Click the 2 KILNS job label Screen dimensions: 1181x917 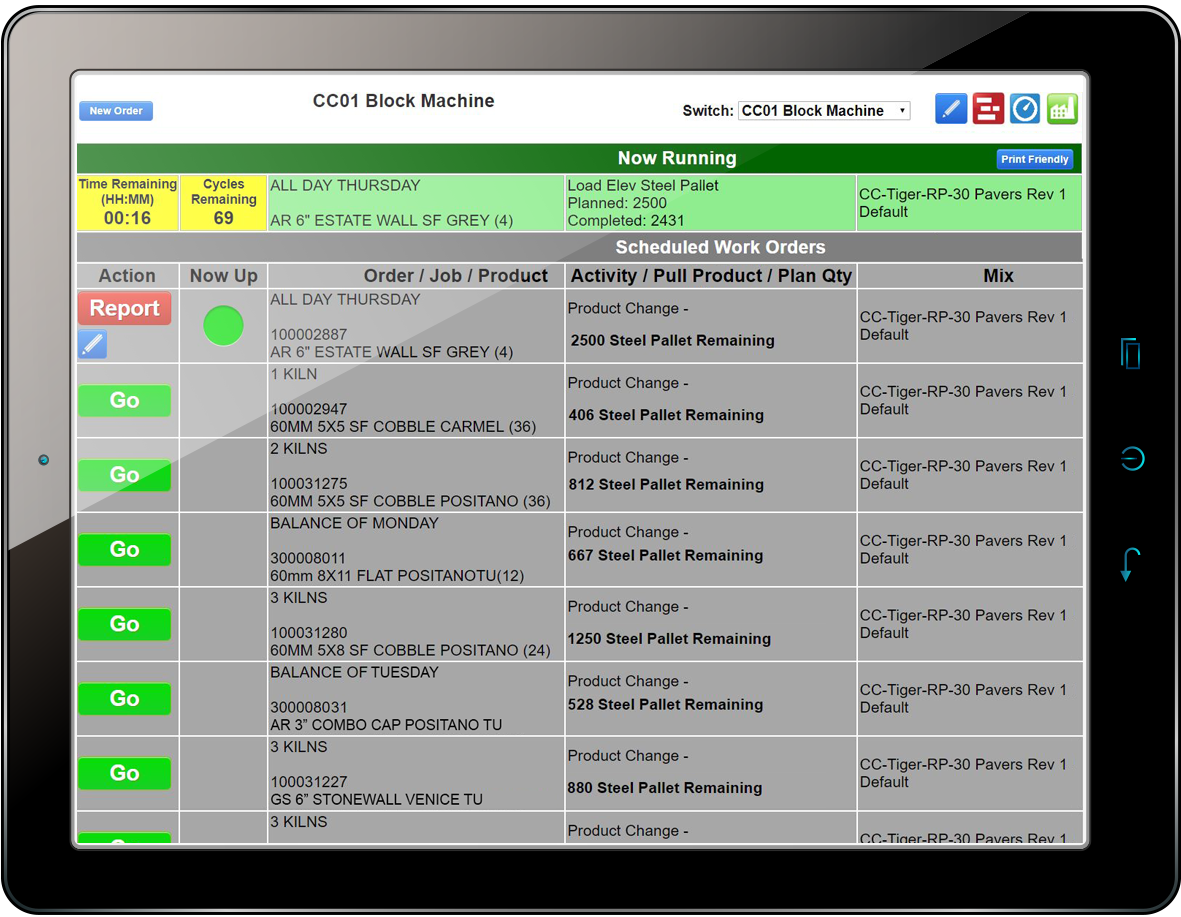coord(299,448)
